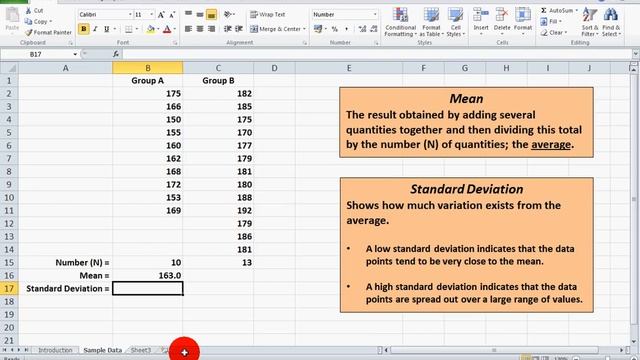
Task: Switch to the Sheet3 tab
Action: [141, 350]
